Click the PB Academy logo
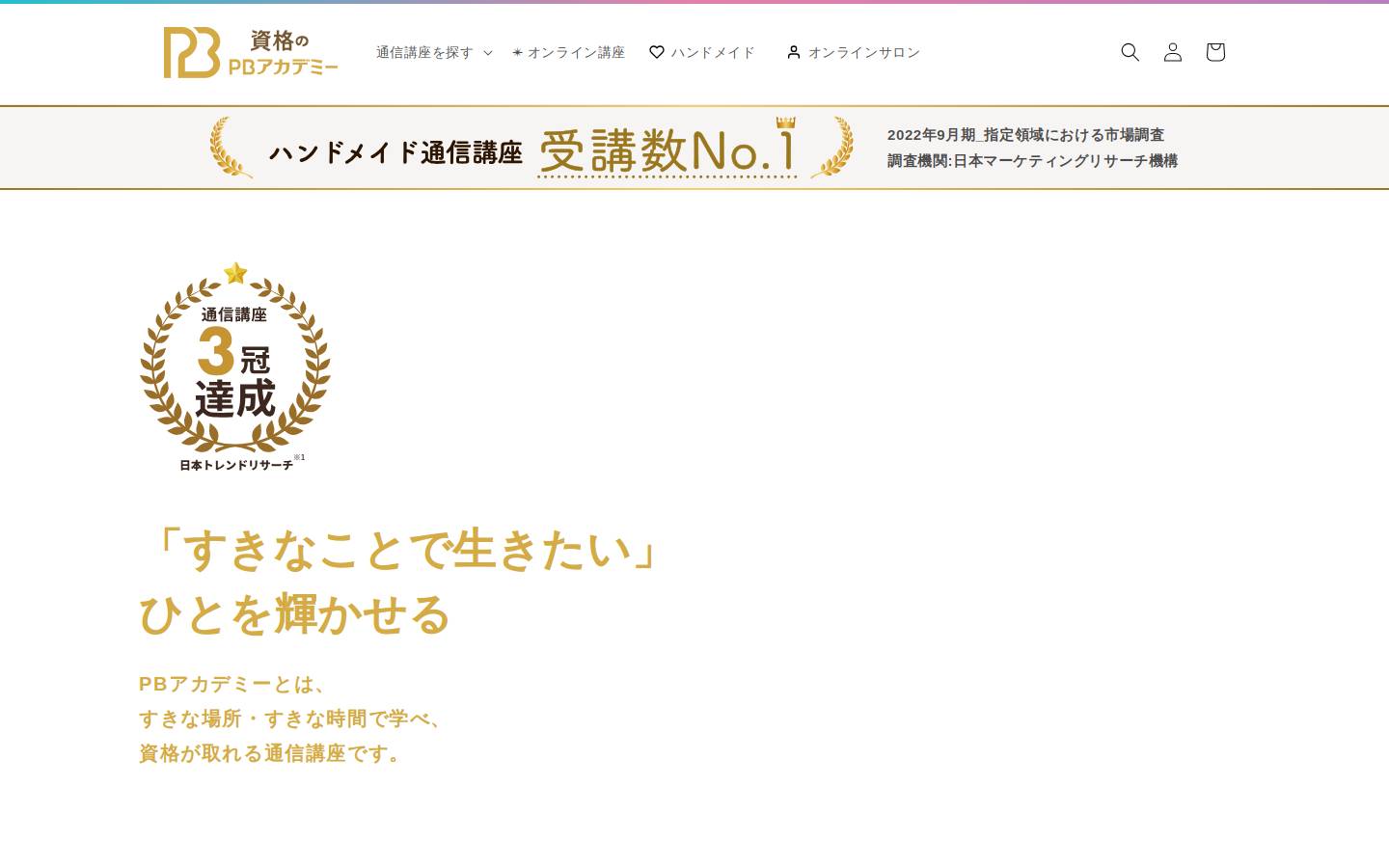This screenshot has height=868, width=1389. pyautogui.click(x=251, y=52)
